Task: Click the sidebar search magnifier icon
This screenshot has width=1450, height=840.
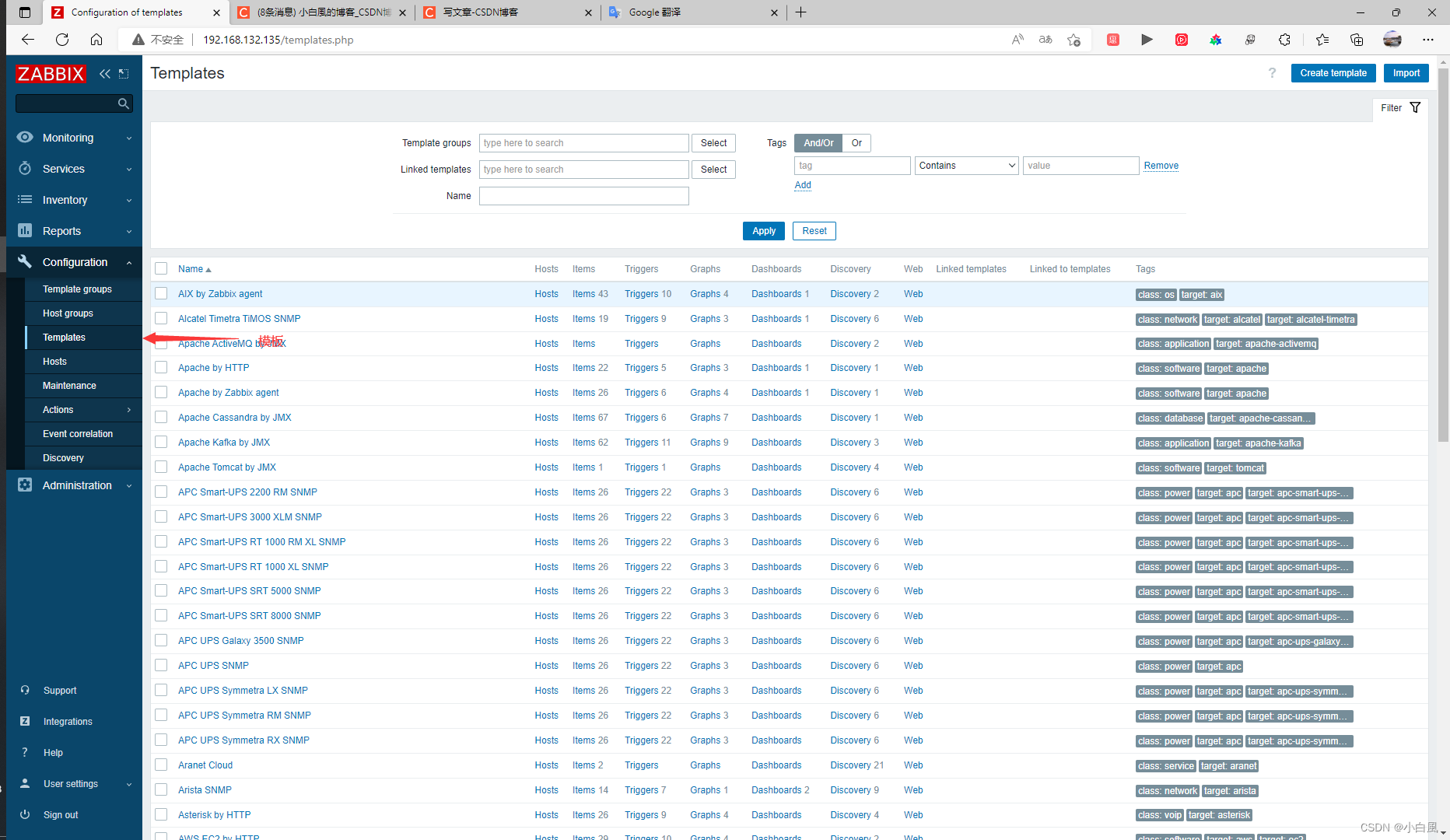Action: click(x=123, y=103)
